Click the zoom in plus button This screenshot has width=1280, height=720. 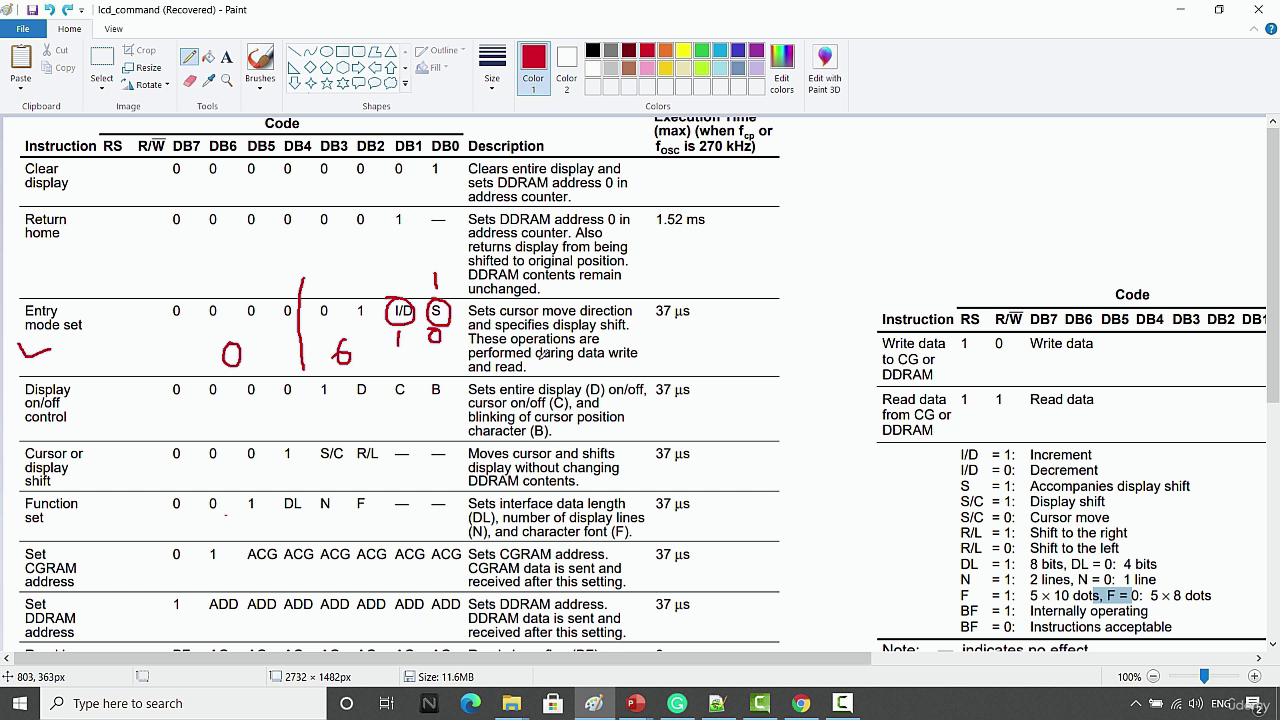click(1256, 677)
